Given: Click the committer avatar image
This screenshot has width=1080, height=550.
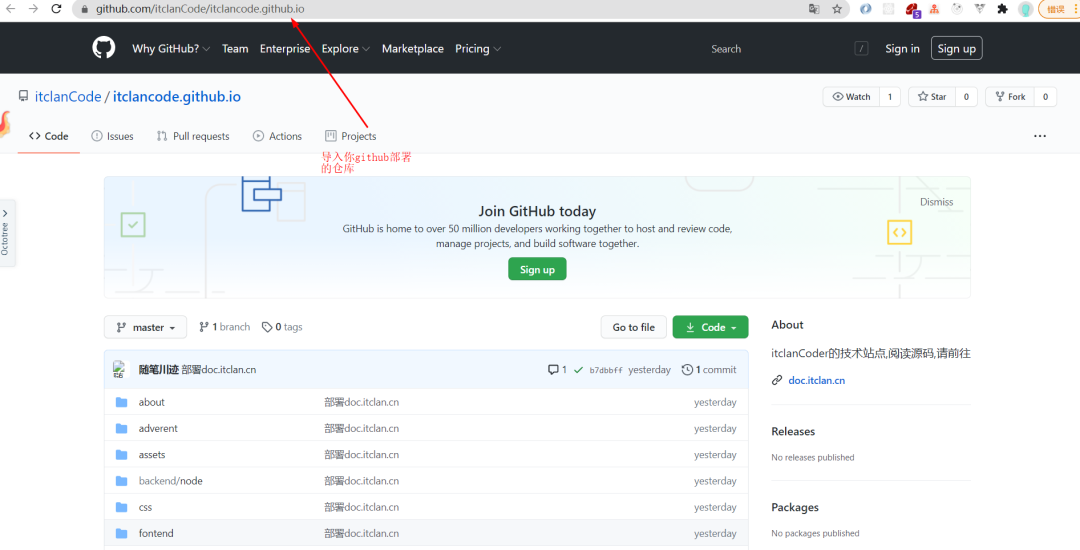Looking at the screenshot, I should click(120, 370).
